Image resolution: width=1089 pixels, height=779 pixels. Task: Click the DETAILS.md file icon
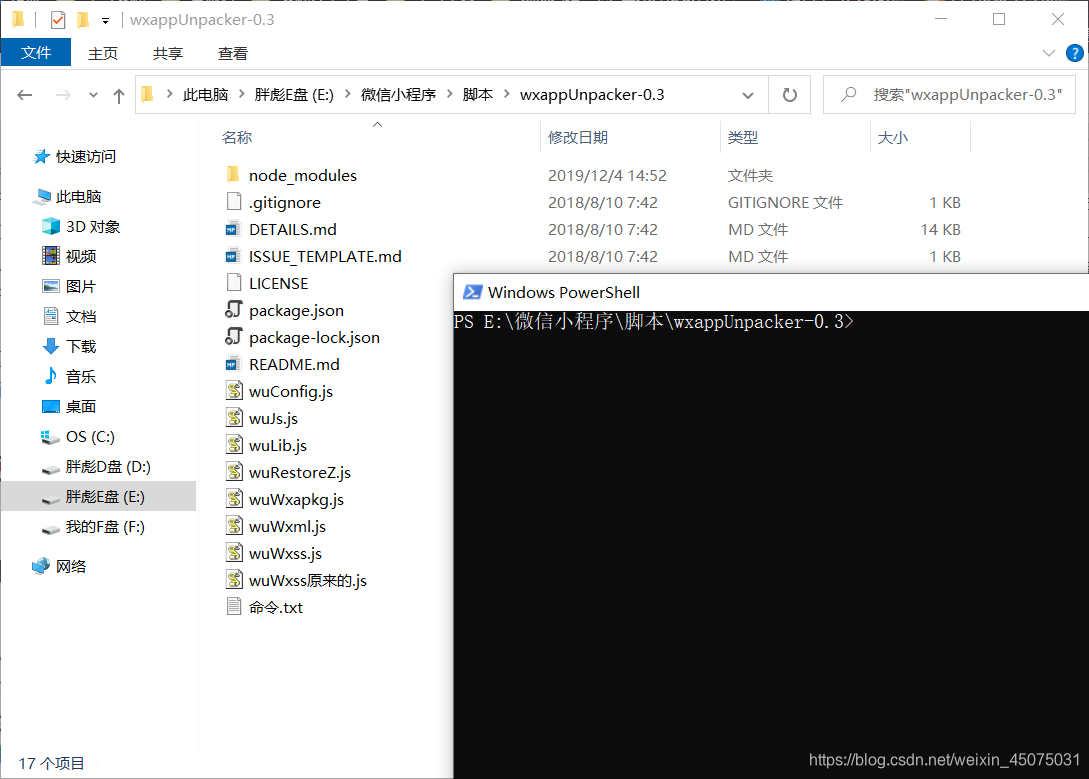233,229
